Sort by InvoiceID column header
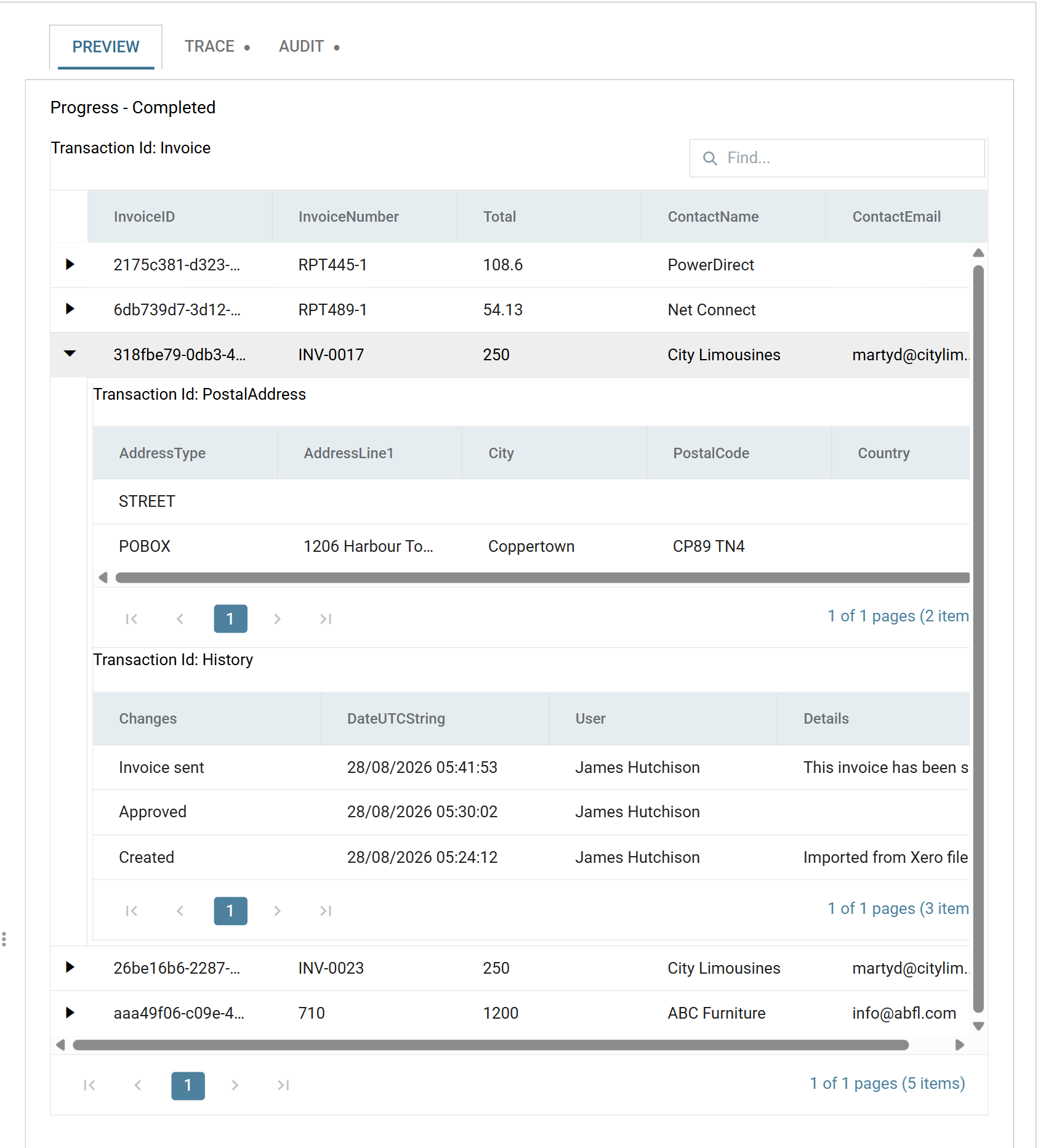Viewport: 1038px width, 1148px height. click(180, 217)
